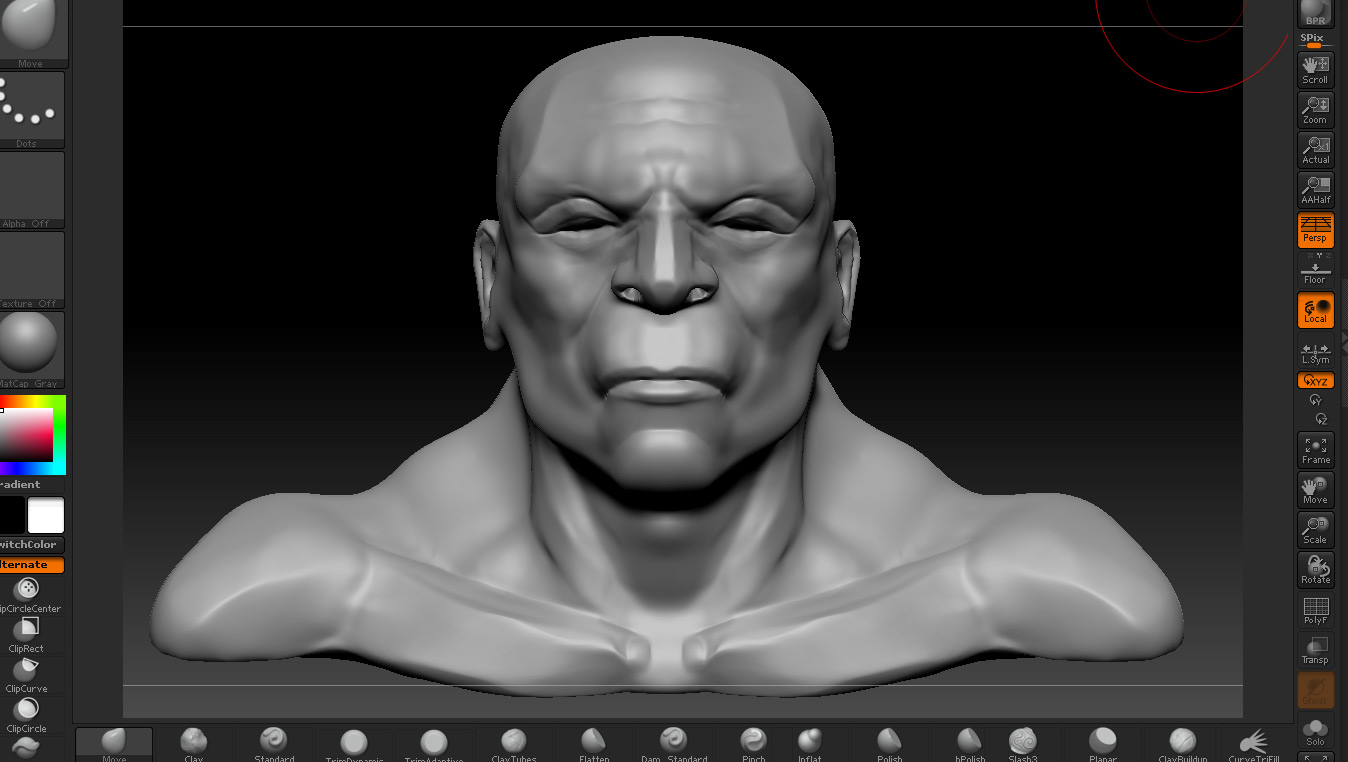This screenshot has height=762, width=1348.
Task: Select the Flatten brush
Action: 594,744
